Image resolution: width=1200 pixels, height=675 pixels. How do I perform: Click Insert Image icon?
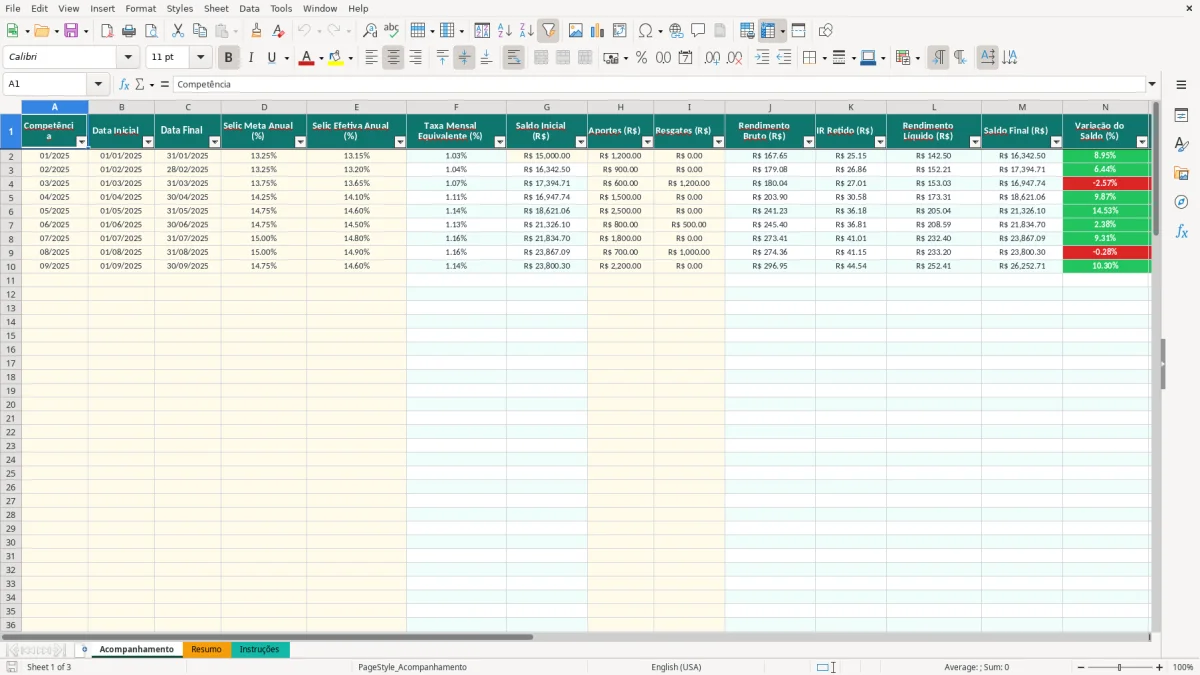[x=575, y=31]
